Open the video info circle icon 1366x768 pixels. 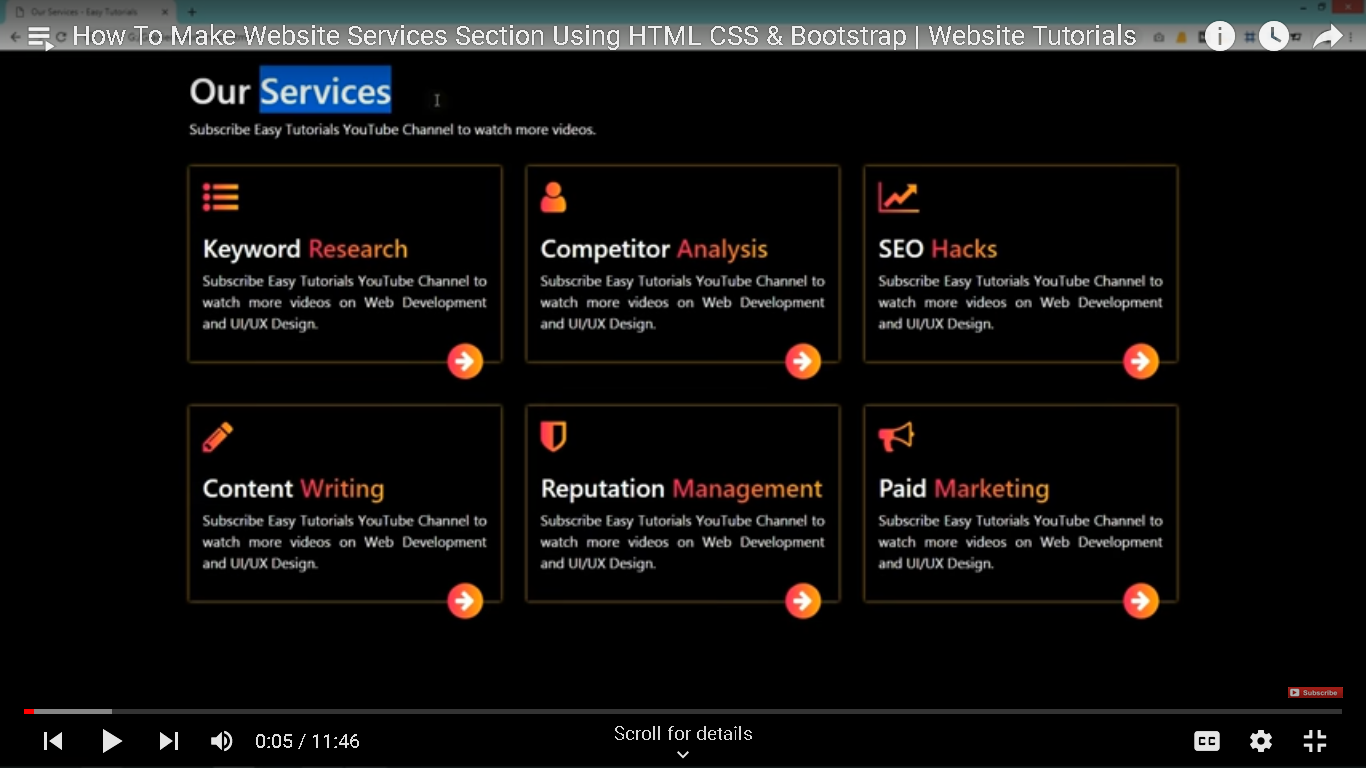tap(1220, 36)
